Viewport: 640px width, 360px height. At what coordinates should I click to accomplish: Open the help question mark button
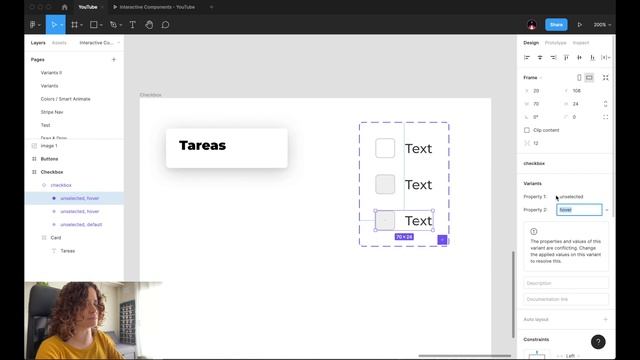click(x=598, y=342)
